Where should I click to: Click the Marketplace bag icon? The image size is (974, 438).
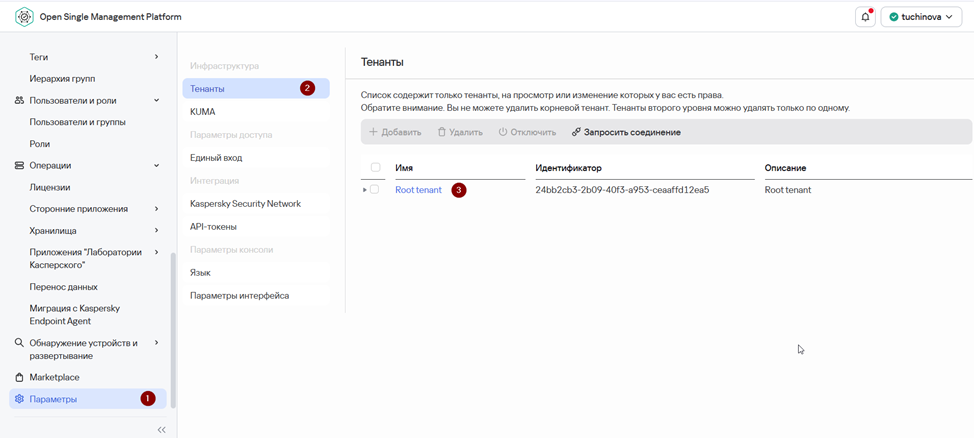[x=19, y=377]
